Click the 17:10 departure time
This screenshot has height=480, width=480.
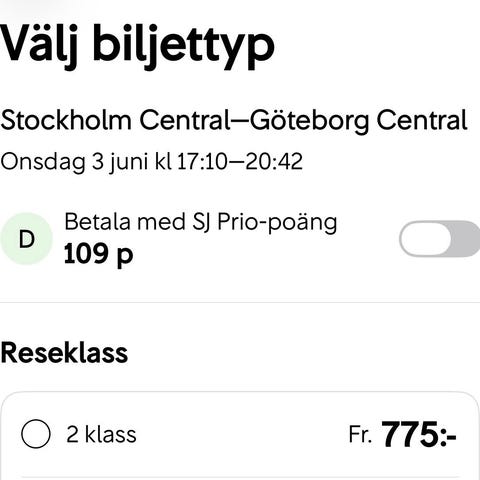tap(202, 162)
